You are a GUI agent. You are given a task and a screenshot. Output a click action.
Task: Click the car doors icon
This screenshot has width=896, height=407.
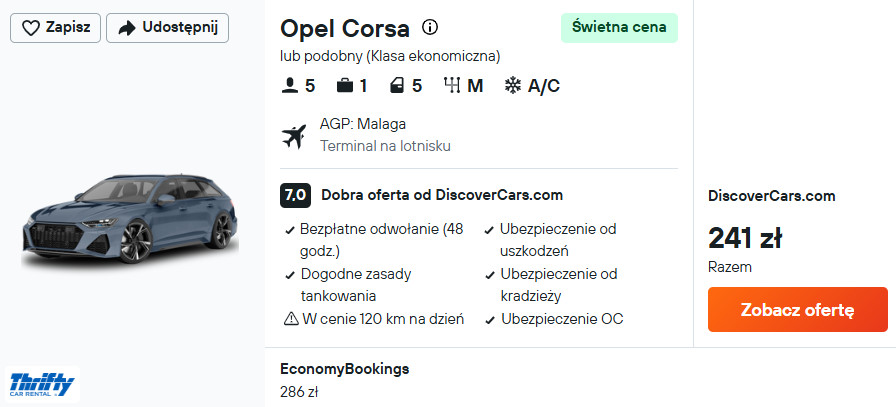(397, 86)
